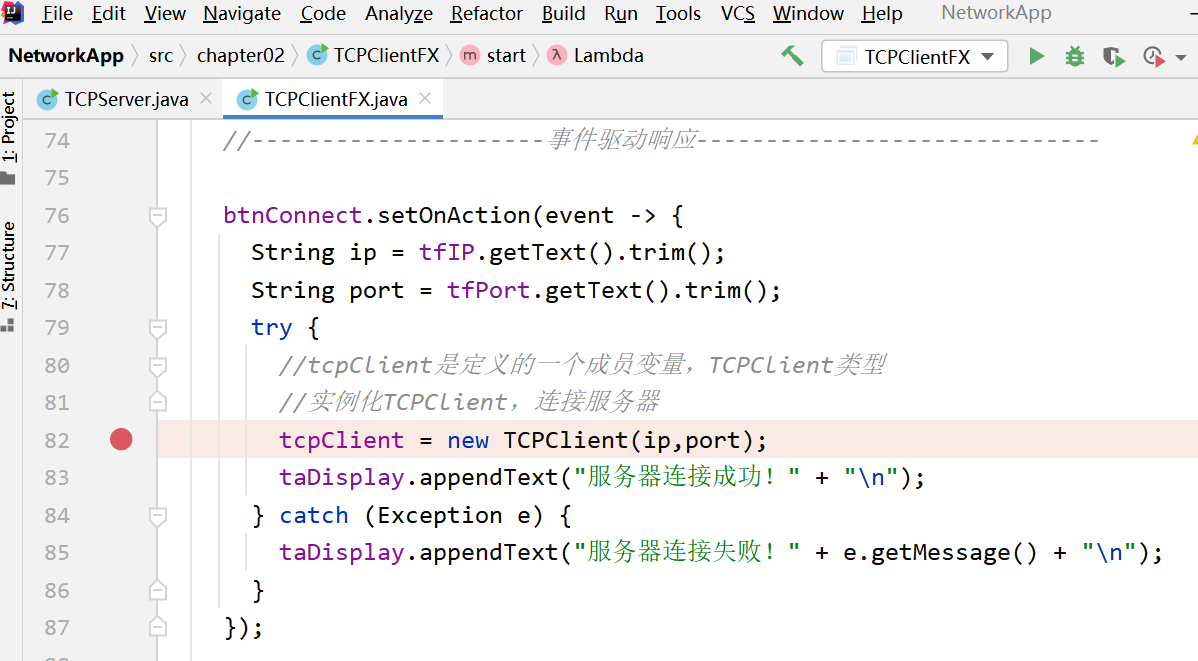The width and height of the screenshot is (1198, 661).
Task: Collapse the catch block at line 84
Action: point(157,516)
